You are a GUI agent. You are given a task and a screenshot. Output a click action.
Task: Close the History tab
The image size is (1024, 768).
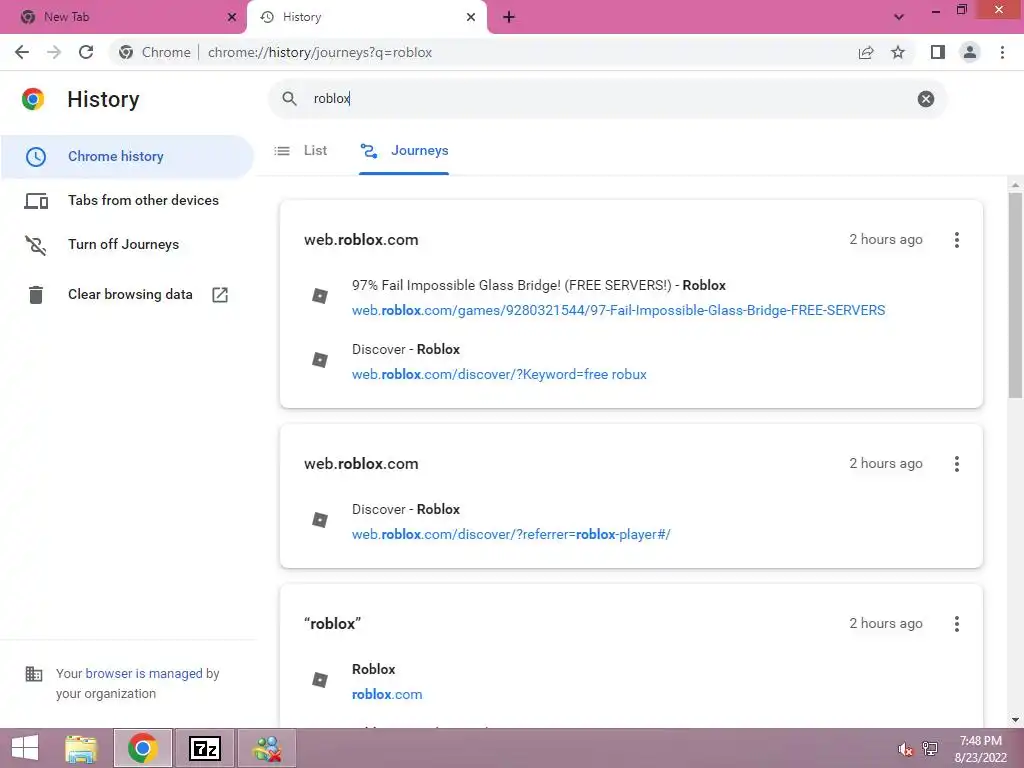[x=471, y=17]
